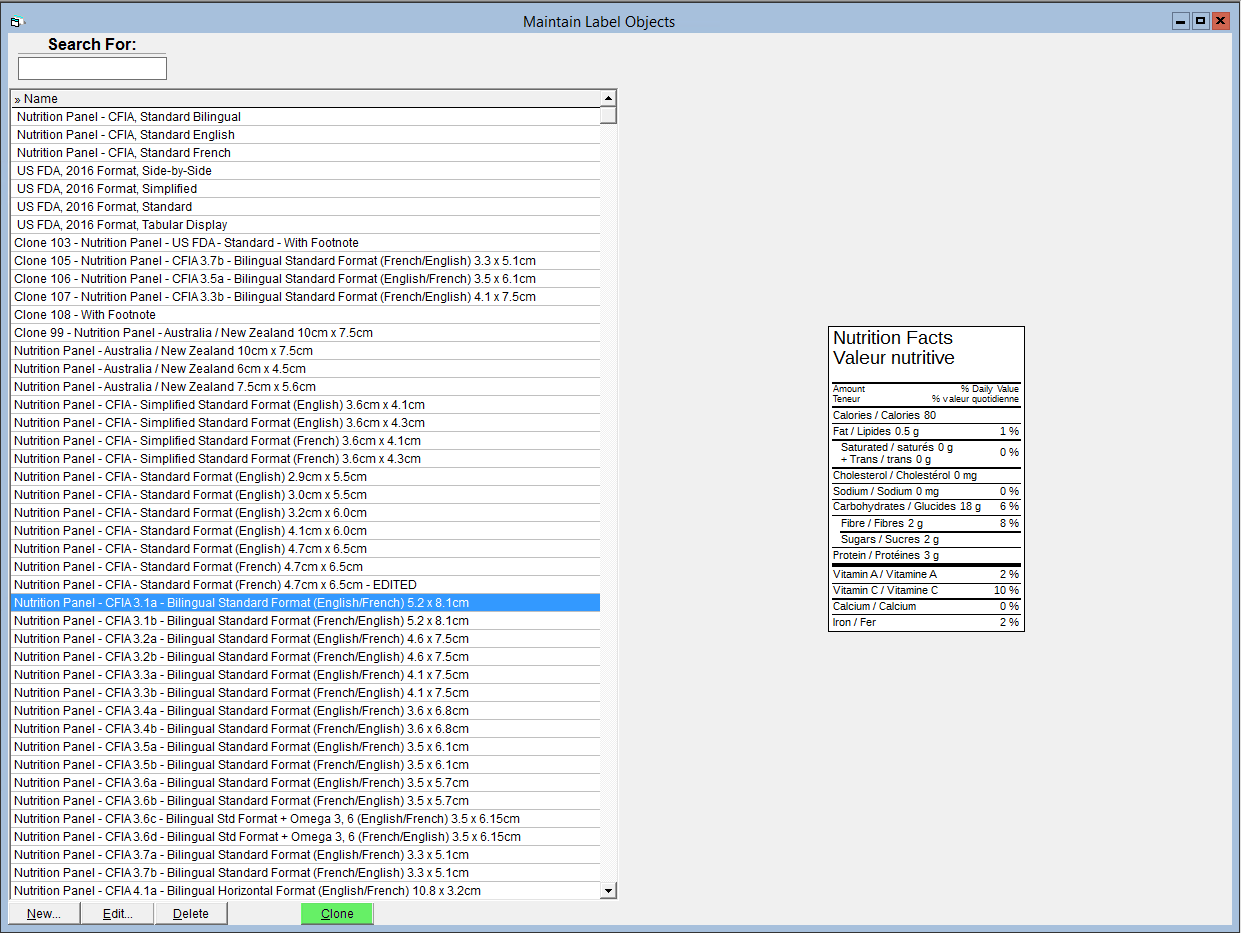Screen dimensions: 1242x933
Task: Select CFIA 3.6a Bilingual Standard Format row
Action: click(306, 783)
